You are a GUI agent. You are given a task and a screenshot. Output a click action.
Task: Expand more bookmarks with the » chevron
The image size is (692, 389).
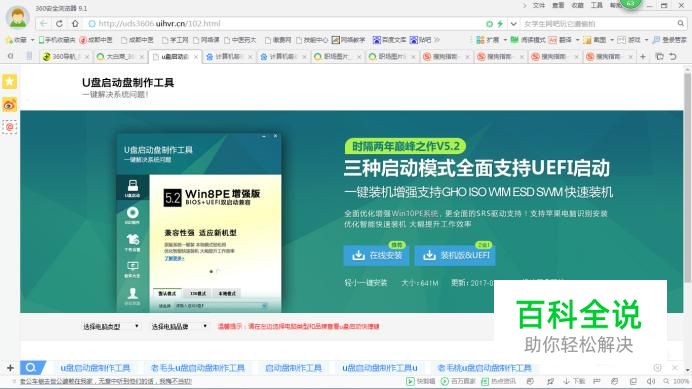(437, 40)
